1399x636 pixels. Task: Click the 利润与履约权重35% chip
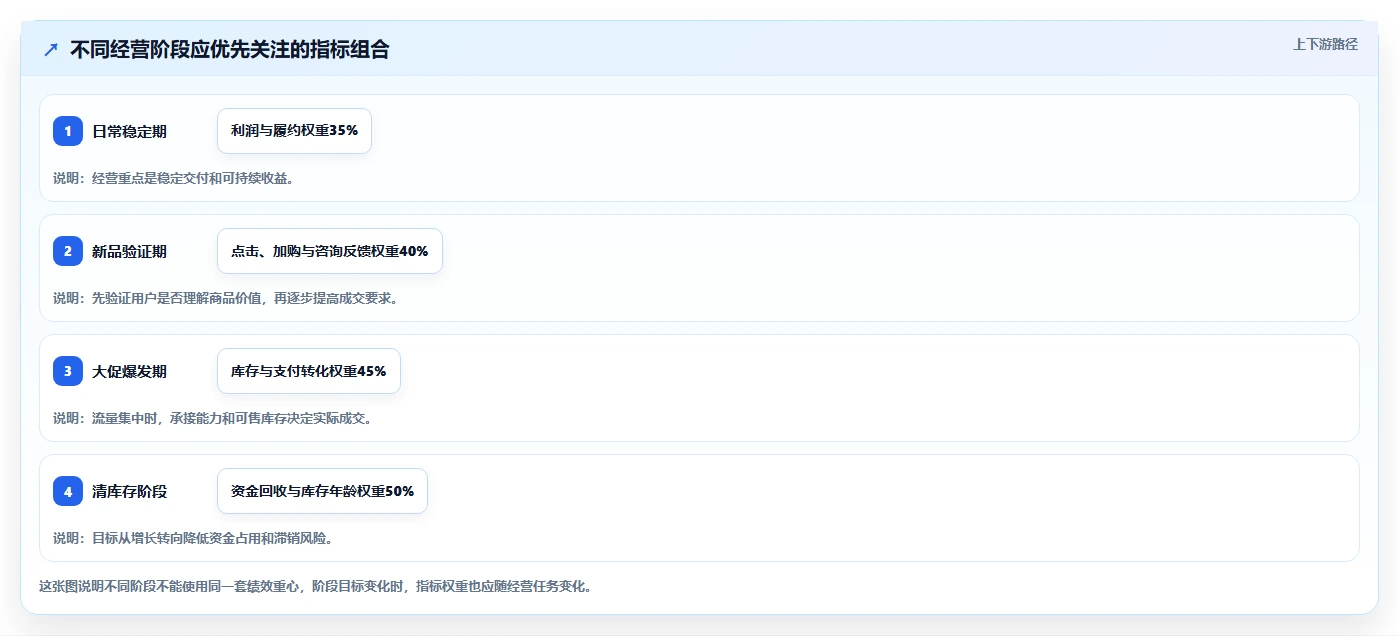pos(294,131)
